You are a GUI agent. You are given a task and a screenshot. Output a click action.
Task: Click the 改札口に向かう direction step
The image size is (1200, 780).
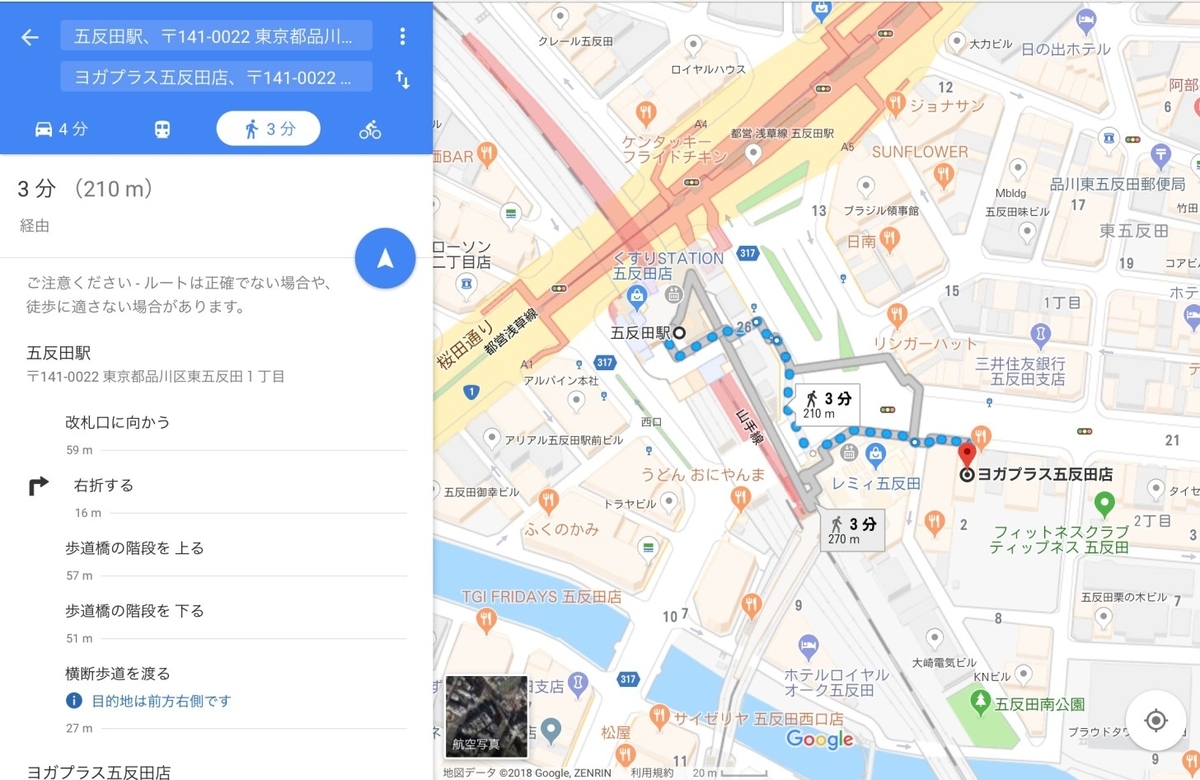(117, 422)
